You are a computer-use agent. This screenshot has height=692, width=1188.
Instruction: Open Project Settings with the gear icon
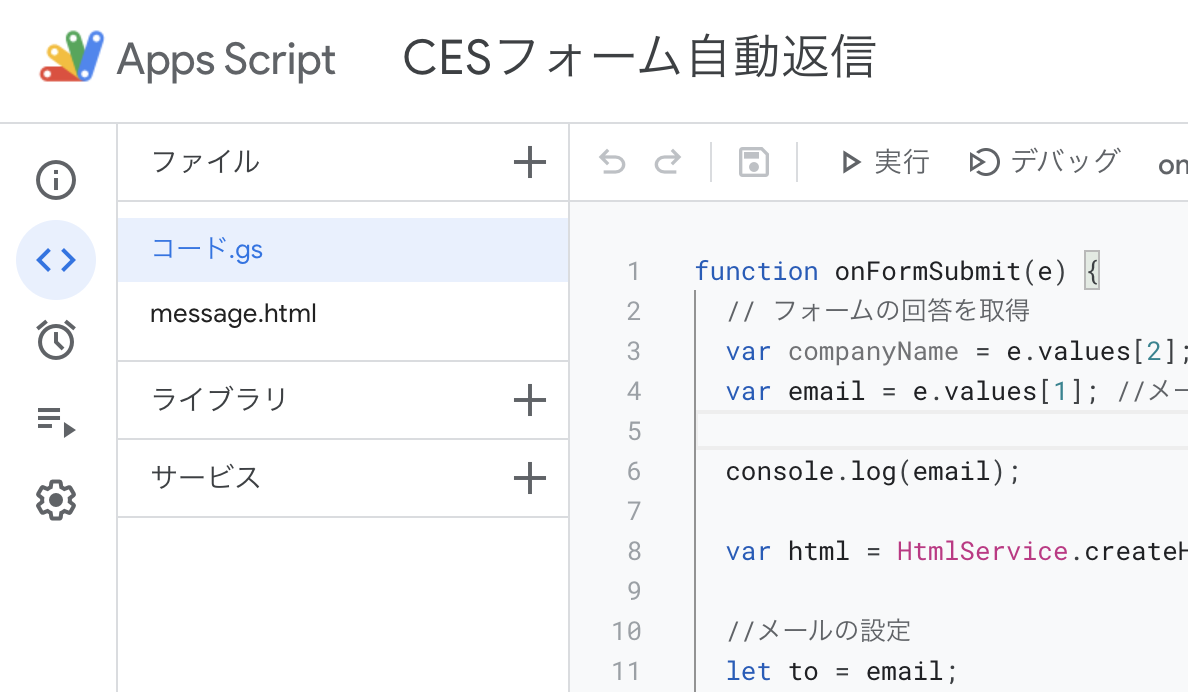(55, 500)
